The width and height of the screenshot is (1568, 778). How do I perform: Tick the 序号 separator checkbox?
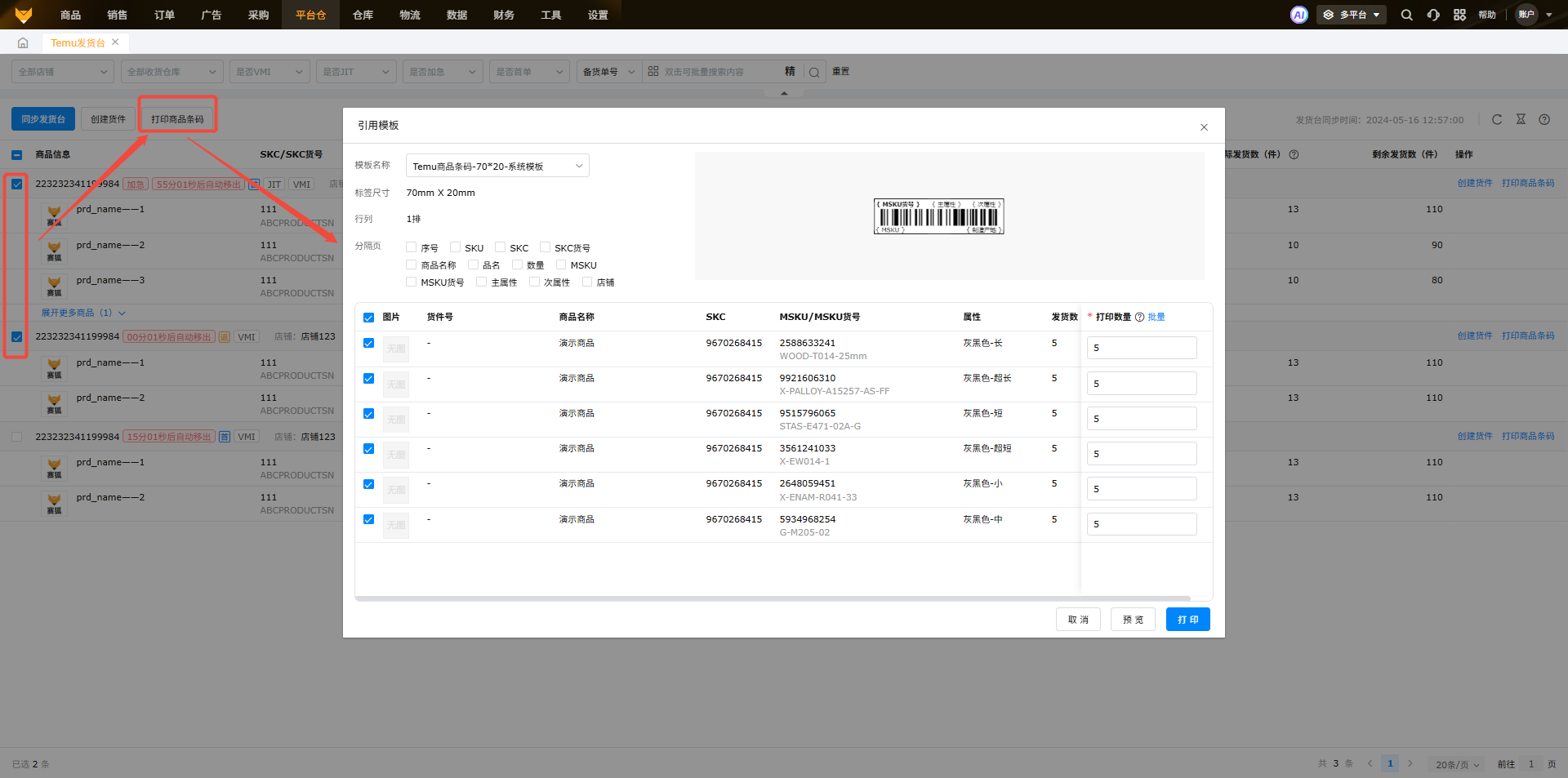coord(412,247)
